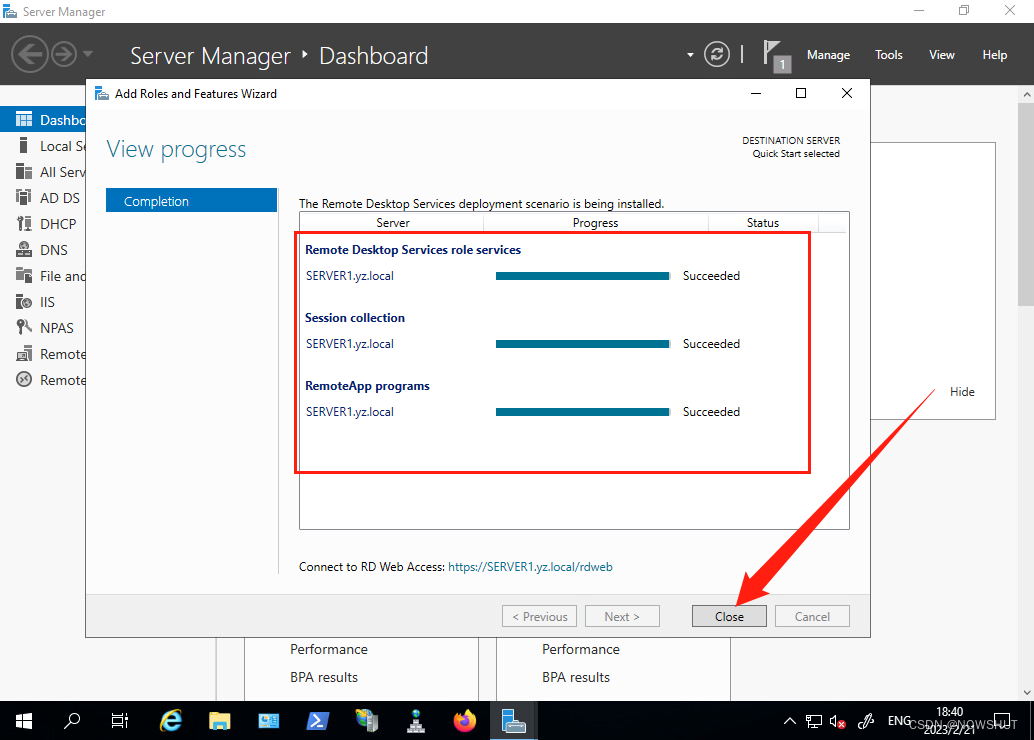Click the ENG language indicator
The height and width of the screenshot is (740, 1034).
coord(899,721)
